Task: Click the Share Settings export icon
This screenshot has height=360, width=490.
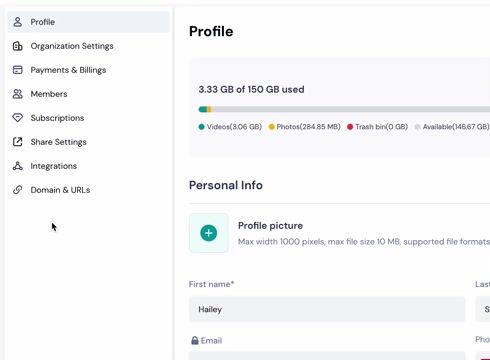Action: click(18, 142)
